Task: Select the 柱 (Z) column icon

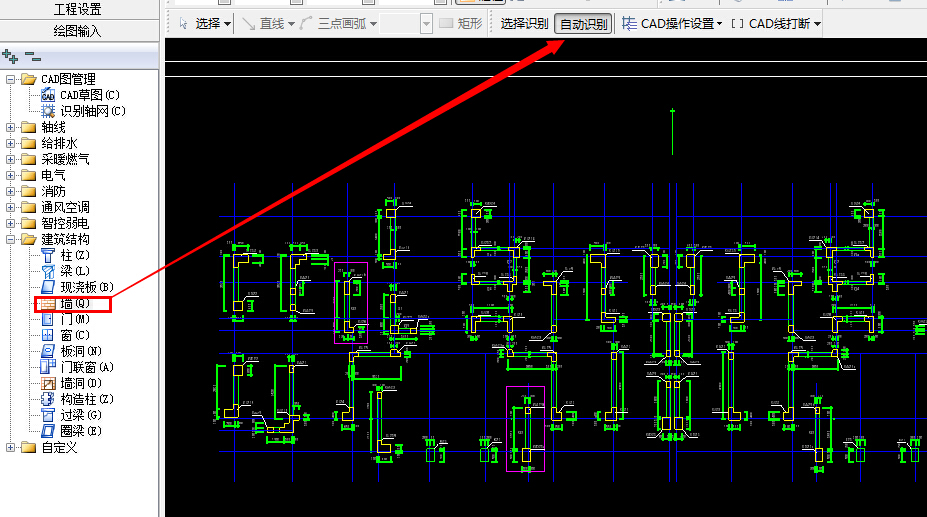Action: point(48,256)
